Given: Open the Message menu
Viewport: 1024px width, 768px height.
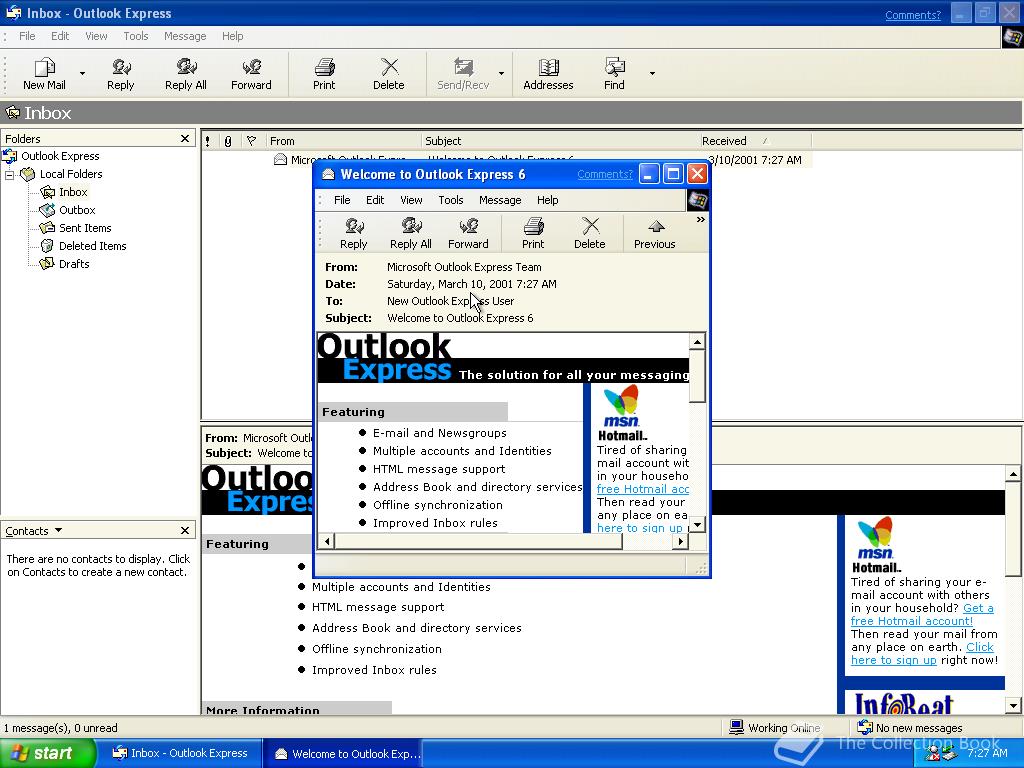Looking at the screenshot, I should 185,36.
